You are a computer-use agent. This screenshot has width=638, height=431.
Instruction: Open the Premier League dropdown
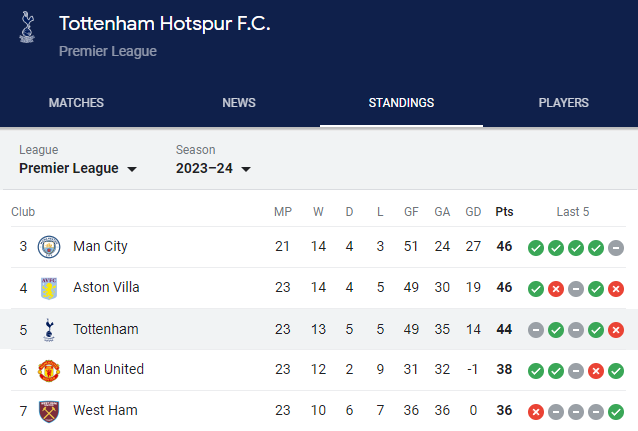78,168
